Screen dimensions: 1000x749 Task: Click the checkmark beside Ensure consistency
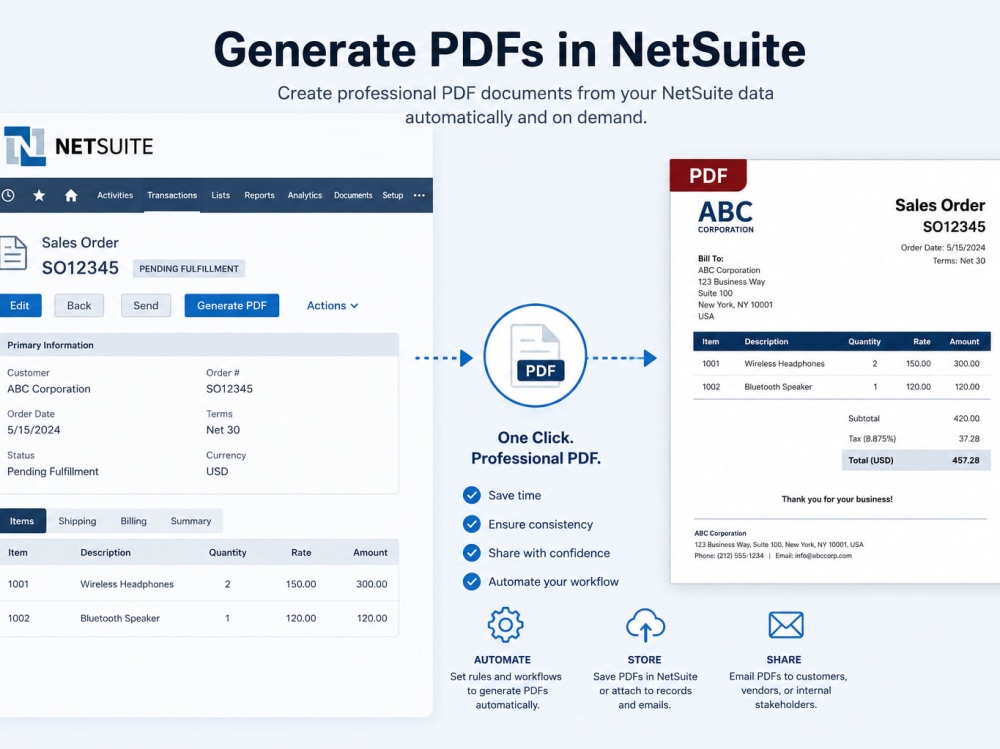(x=471, y=524)
